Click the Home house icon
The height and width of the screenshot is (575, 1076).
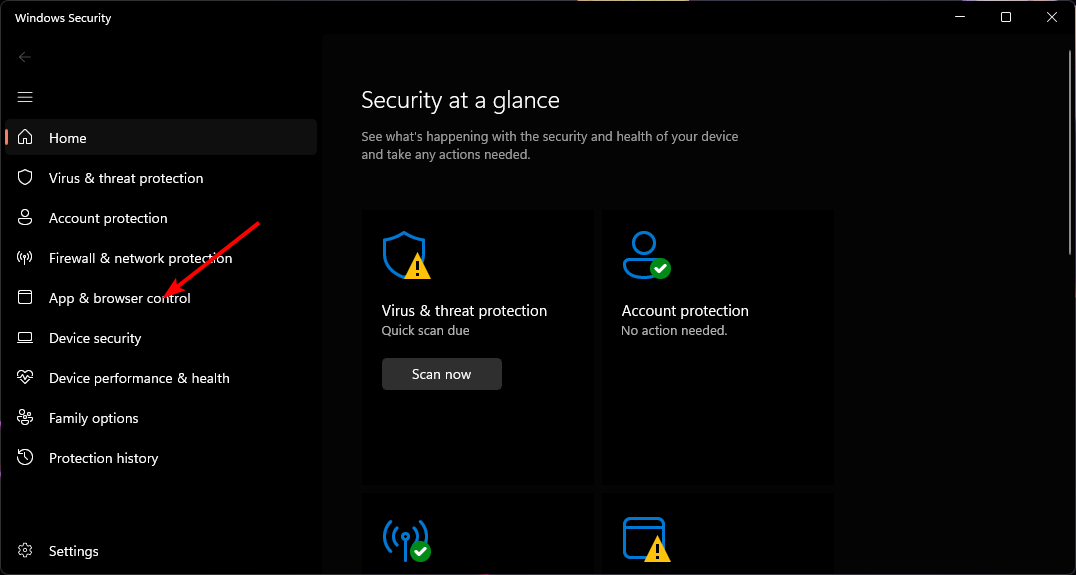pos(25,137)
